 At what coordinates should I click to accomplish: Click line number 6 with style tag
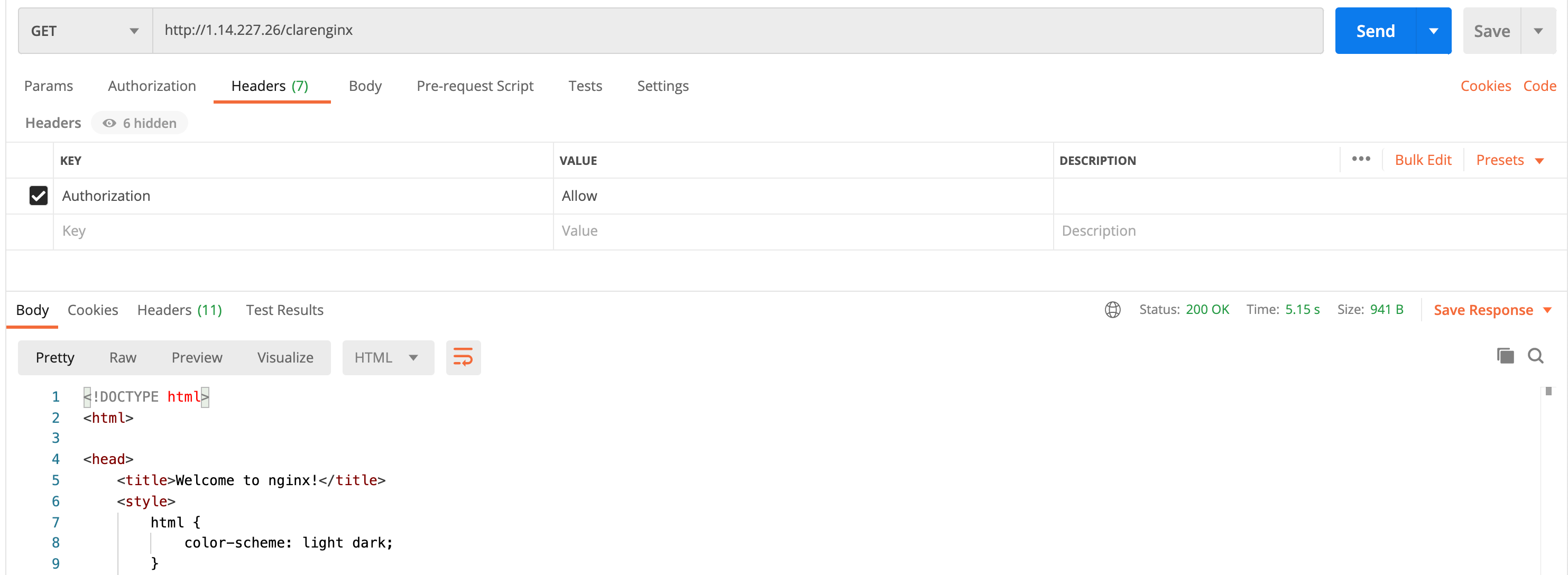[x=56, y=502]
